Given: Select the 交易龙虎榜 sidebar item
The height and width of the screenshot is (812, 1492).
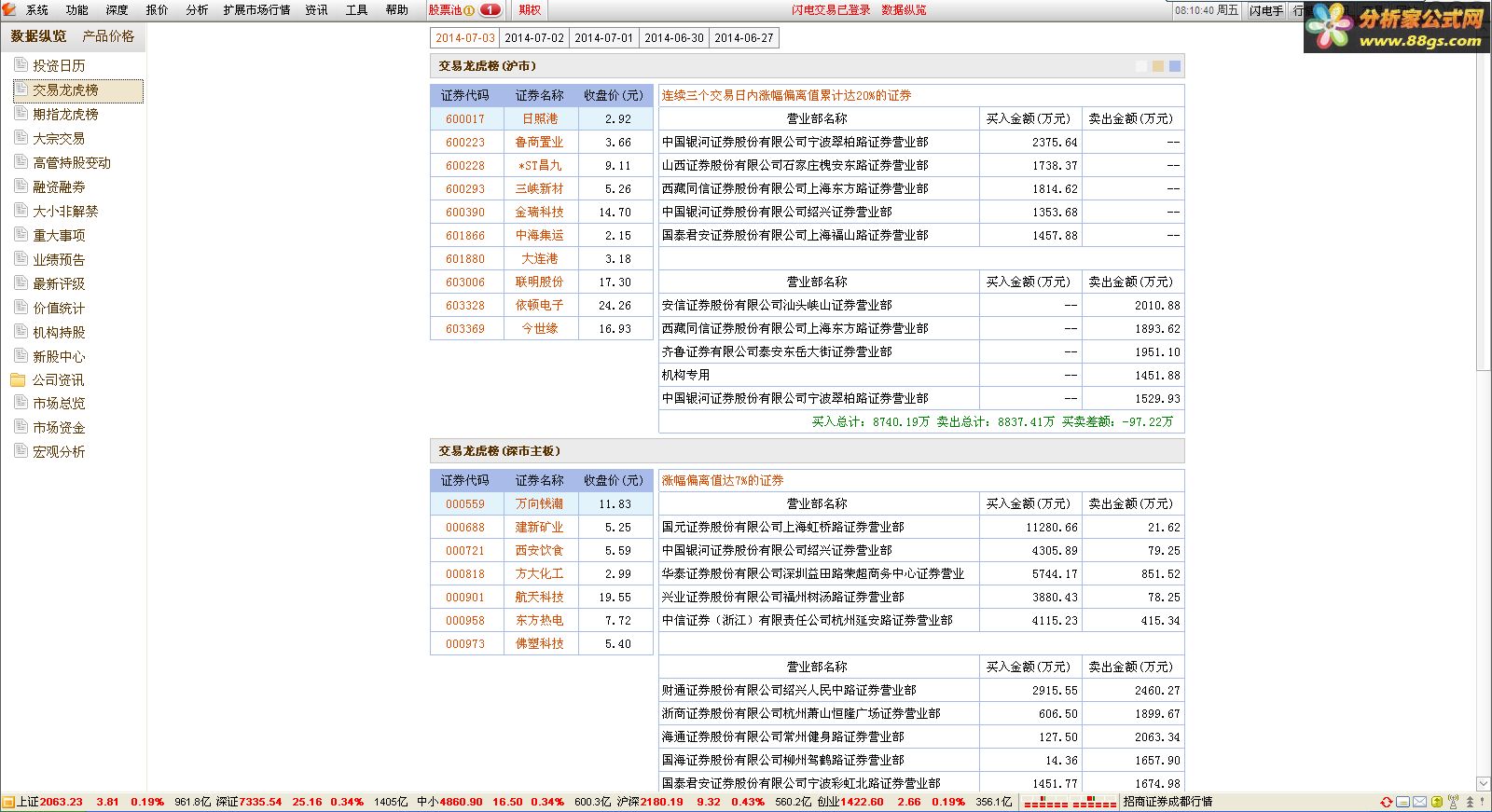Looking at the screenshot, I should point(78,90).
